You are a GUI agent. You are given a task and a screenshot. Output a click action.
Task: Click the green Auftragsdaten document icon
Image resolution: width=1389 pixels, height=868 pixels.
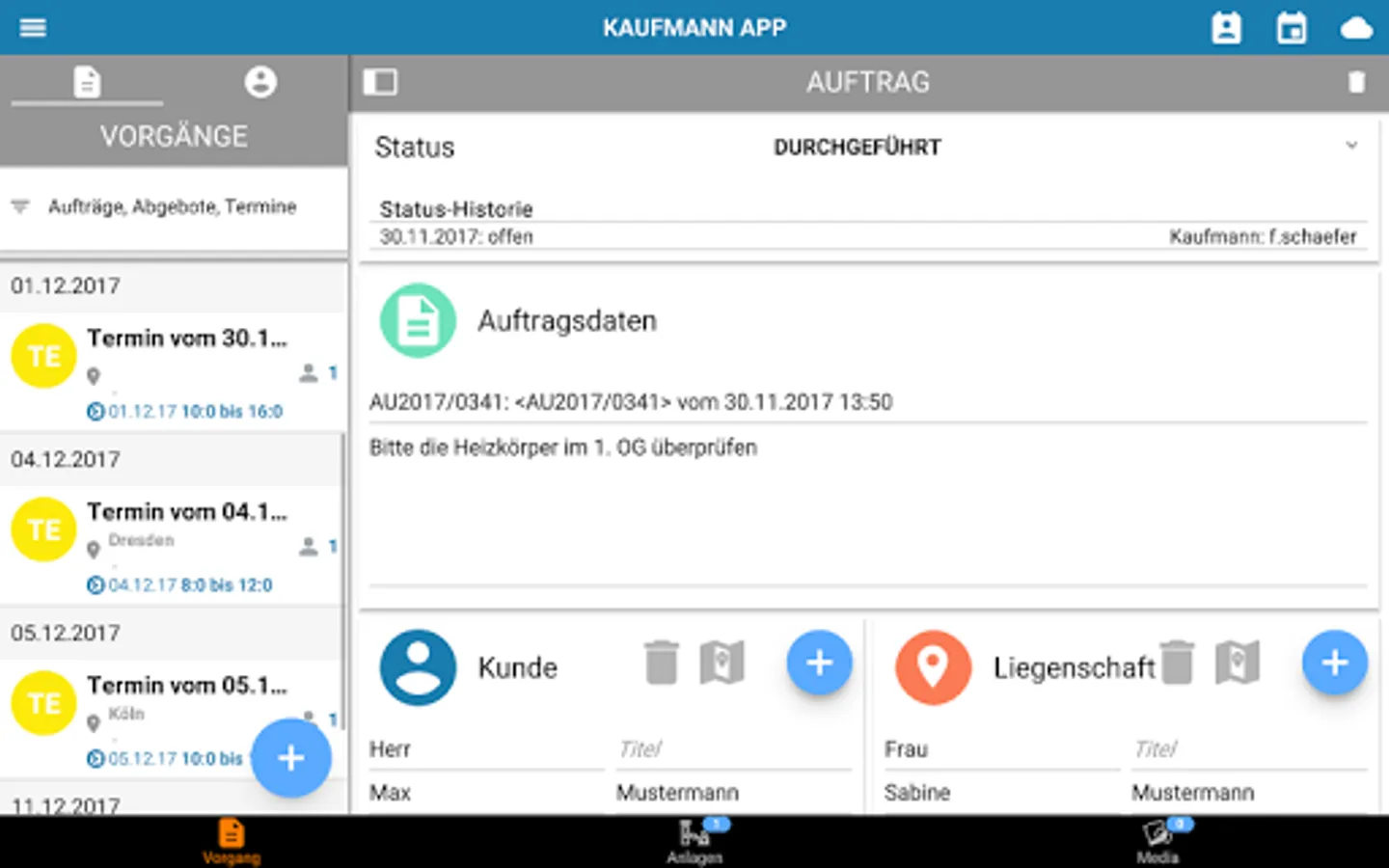click(x=418, y=320)
